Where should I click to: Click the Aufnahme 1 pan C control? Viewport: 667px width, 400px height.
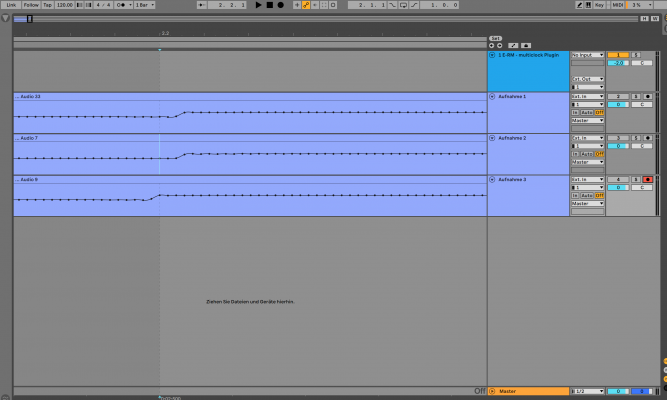(x=642, y=105)
